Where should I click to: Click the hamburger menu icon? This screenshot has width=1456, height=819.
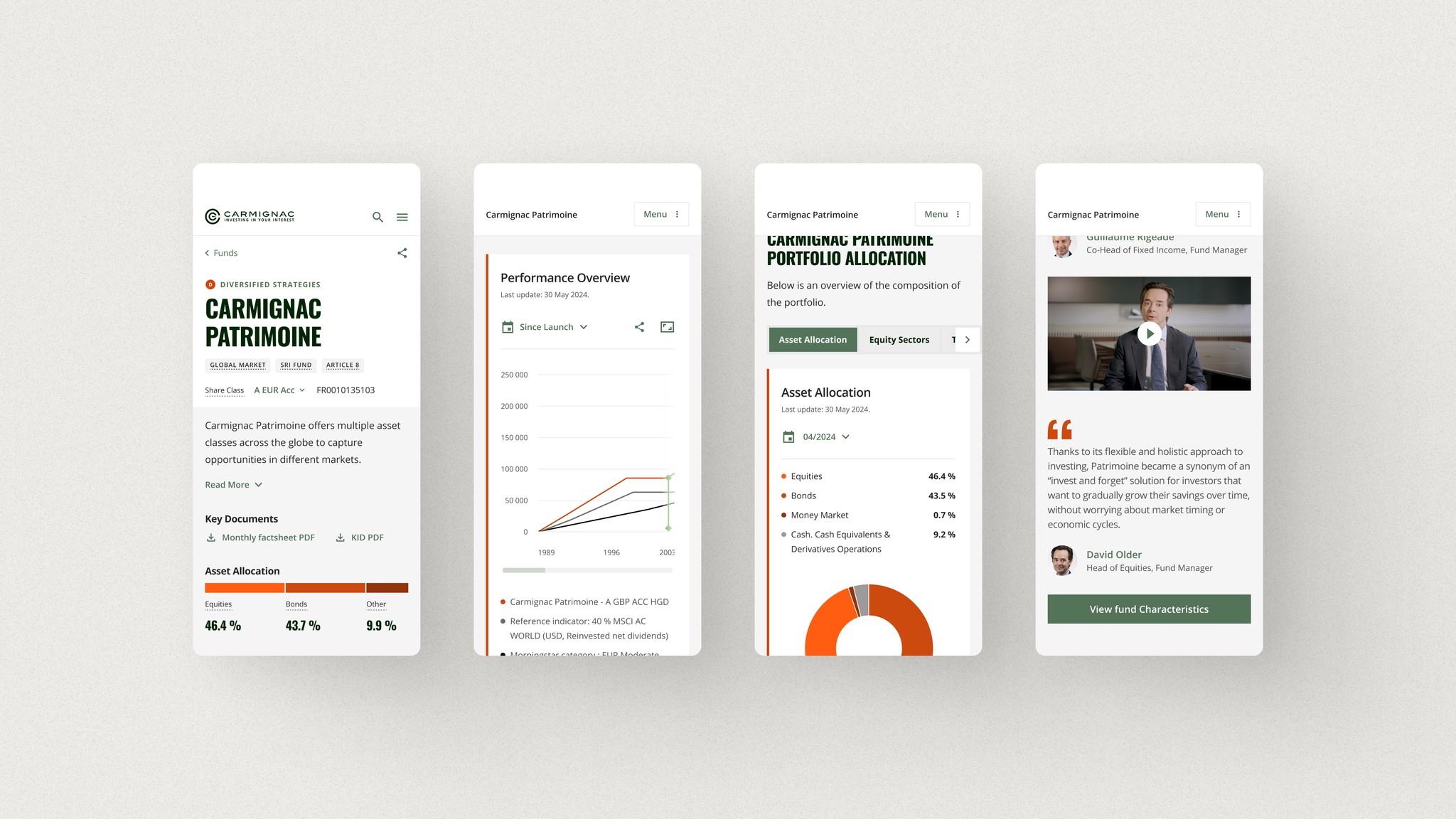click(x=402, y=217)
